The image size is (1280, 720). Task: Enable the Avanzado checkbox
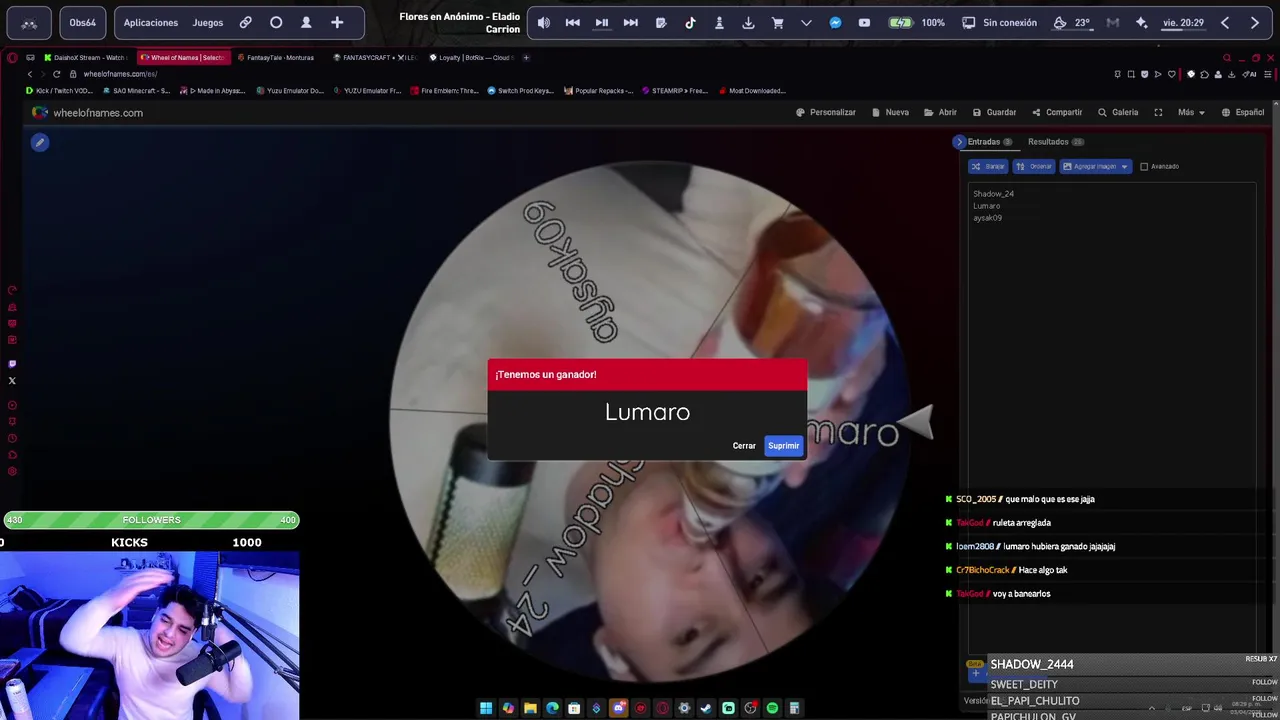pos(1144,166)
